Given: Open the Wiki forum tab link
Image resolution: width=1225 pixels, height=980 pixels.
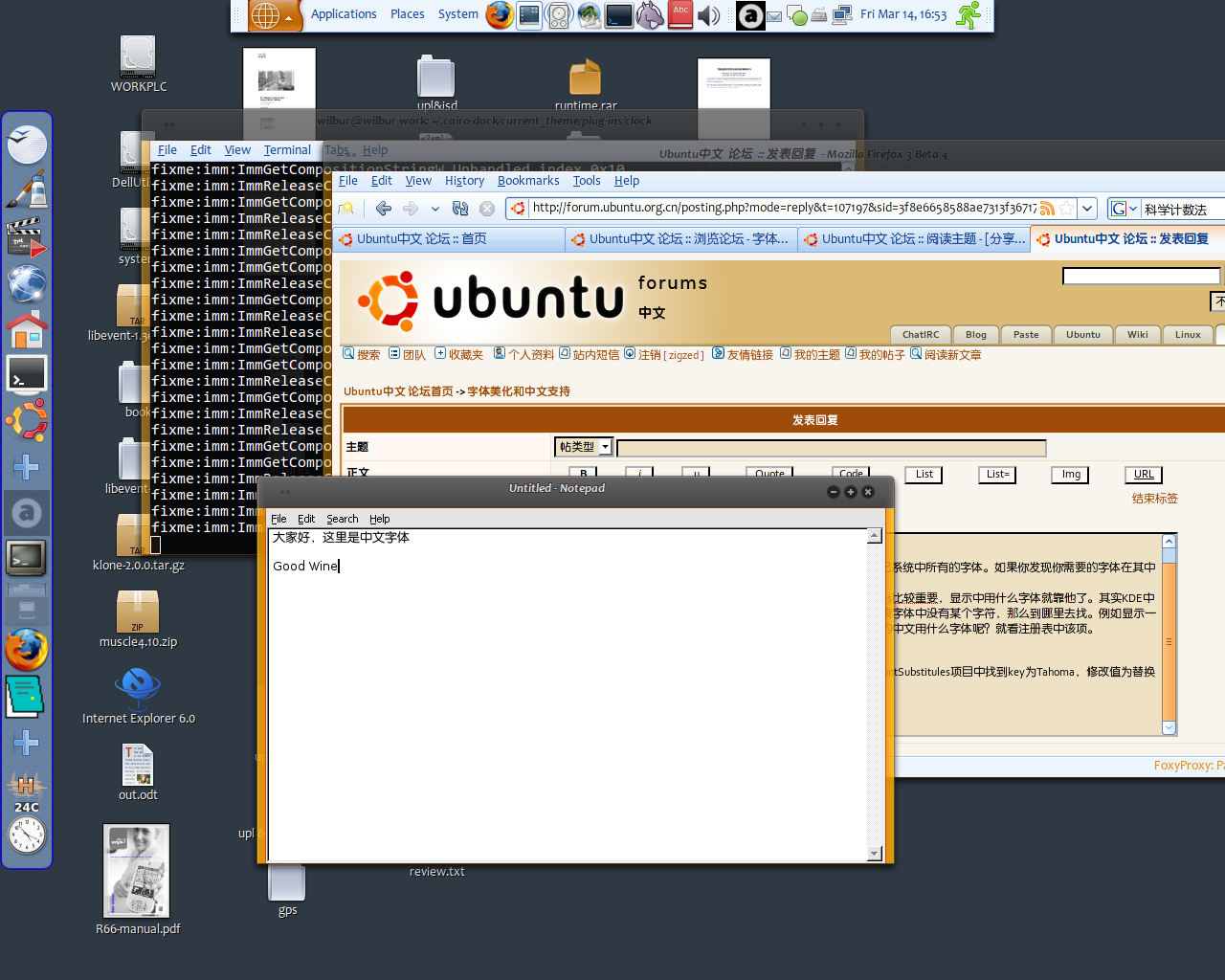Looking at the screenshot, I should coord(1138,335).
